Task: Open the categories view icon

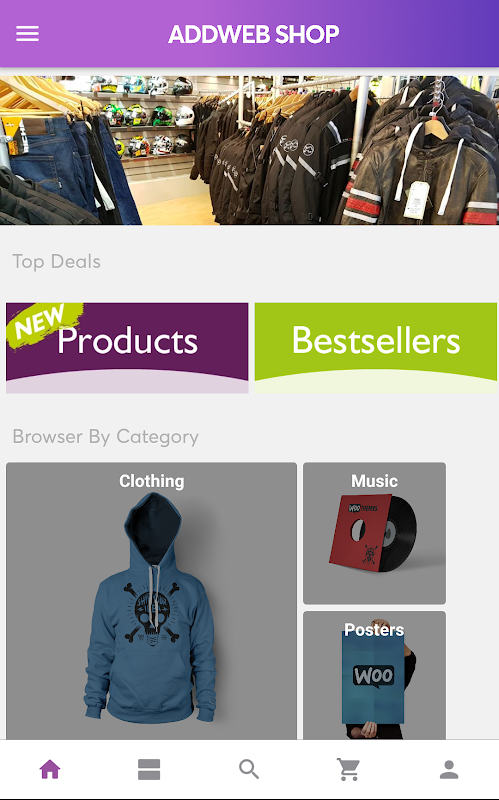Action: (x=149, y=769)
